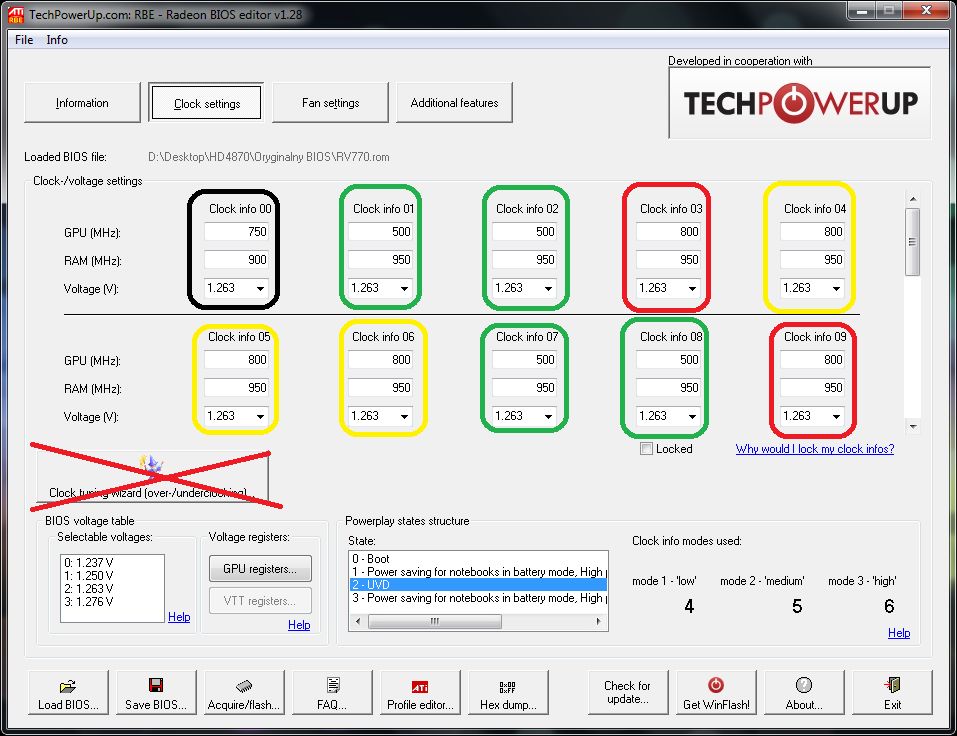The height and width of the screenshot is (736, 957).
Task: Click Clock info 05 GPU MHz field
Action: pyautogui.click(x=236, y=360)
